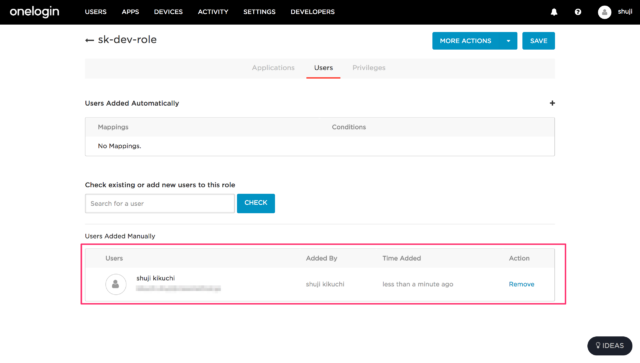Select the less than a minute ago text
The image size is (640, 363).
pyautogui.click(x=418, y=284)
